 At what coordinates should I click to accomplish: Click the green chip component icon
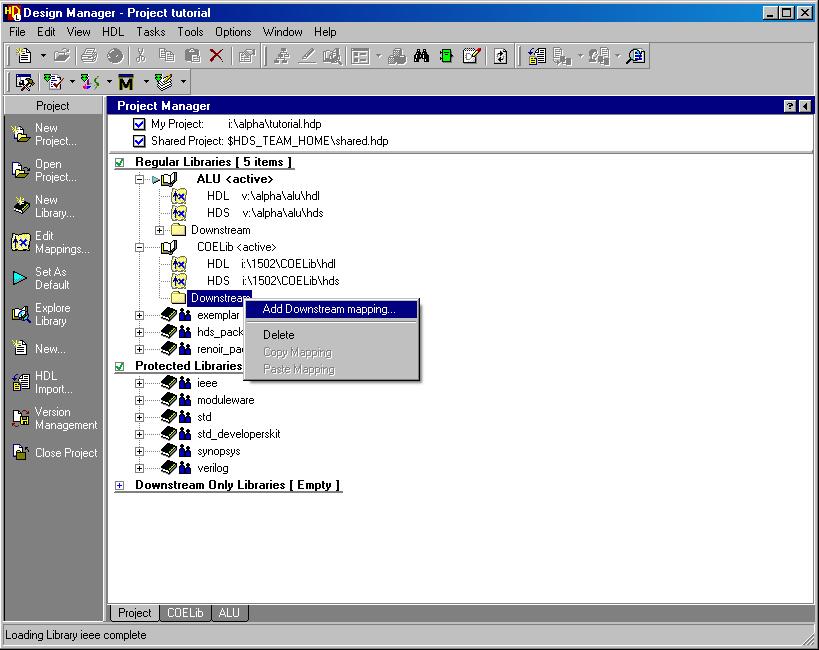[x=446, y=55]
